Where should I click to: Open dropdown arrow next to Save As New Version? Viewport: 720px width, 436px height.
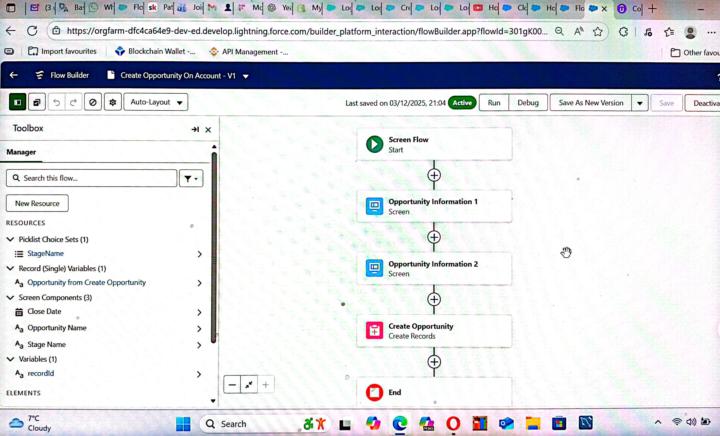click(640, 103)
